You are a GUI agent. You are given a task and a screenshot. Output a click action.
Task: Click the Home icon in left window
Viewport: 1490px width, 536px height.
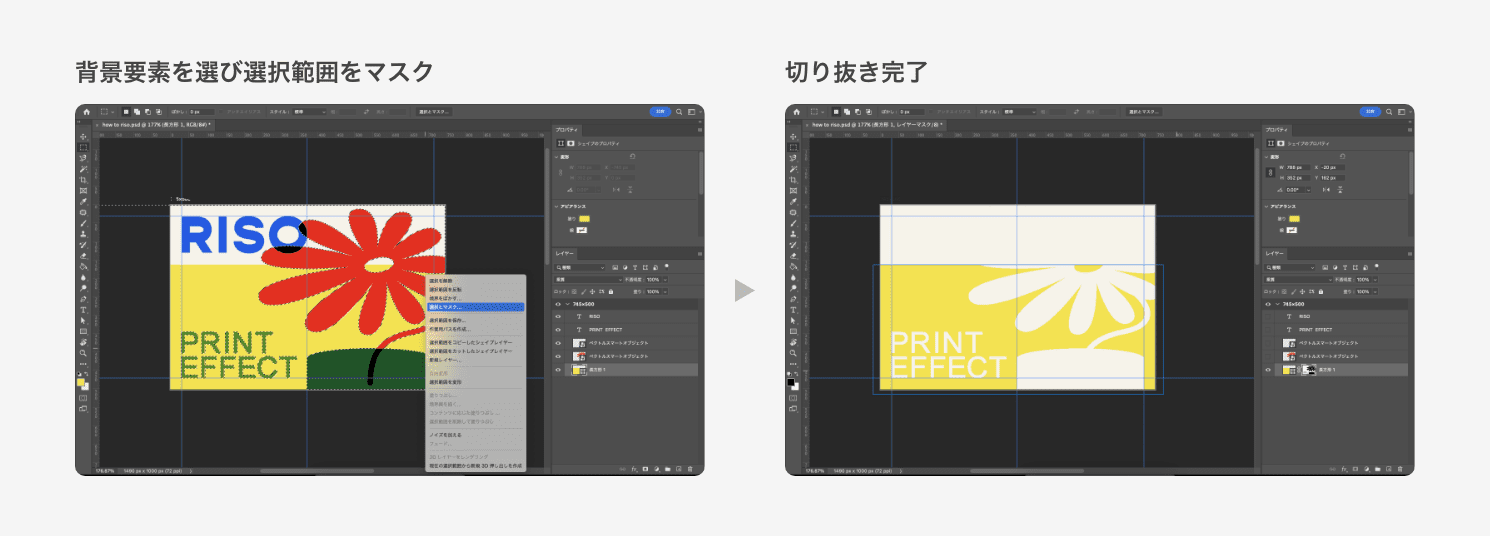click(x=86, y=112)
